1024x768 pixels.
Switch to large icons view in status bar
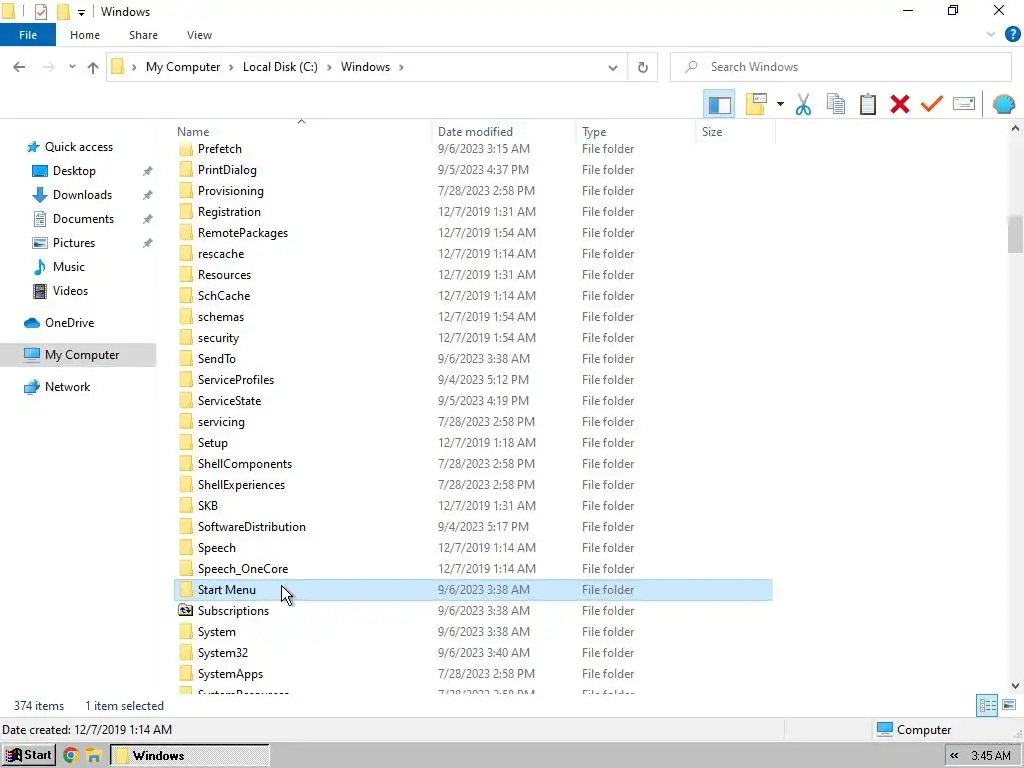coord(1009,705)
